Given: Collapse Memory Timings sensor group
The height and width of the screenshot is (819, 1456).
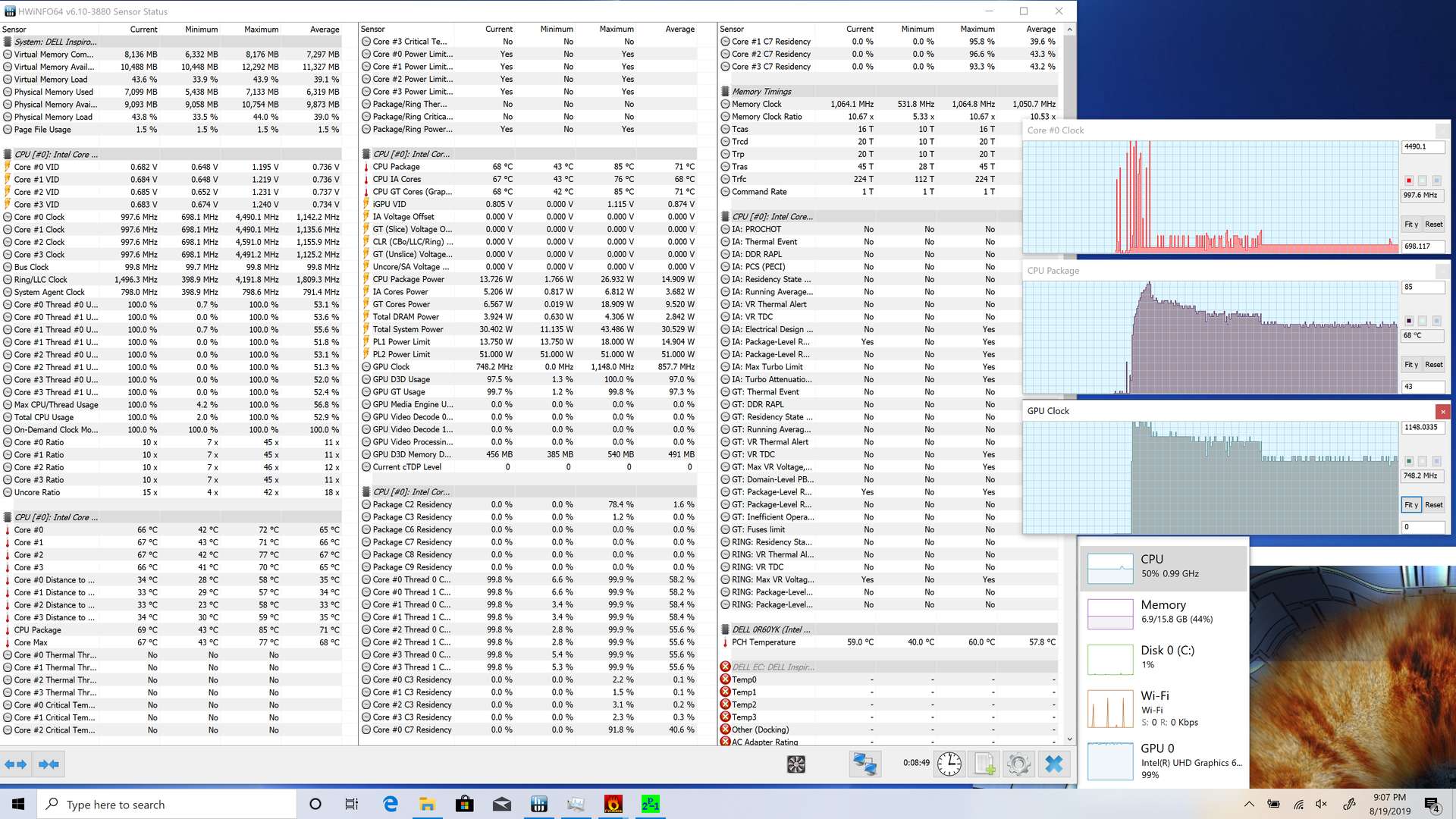Looking at the screenshot, I should click(761, 92).
